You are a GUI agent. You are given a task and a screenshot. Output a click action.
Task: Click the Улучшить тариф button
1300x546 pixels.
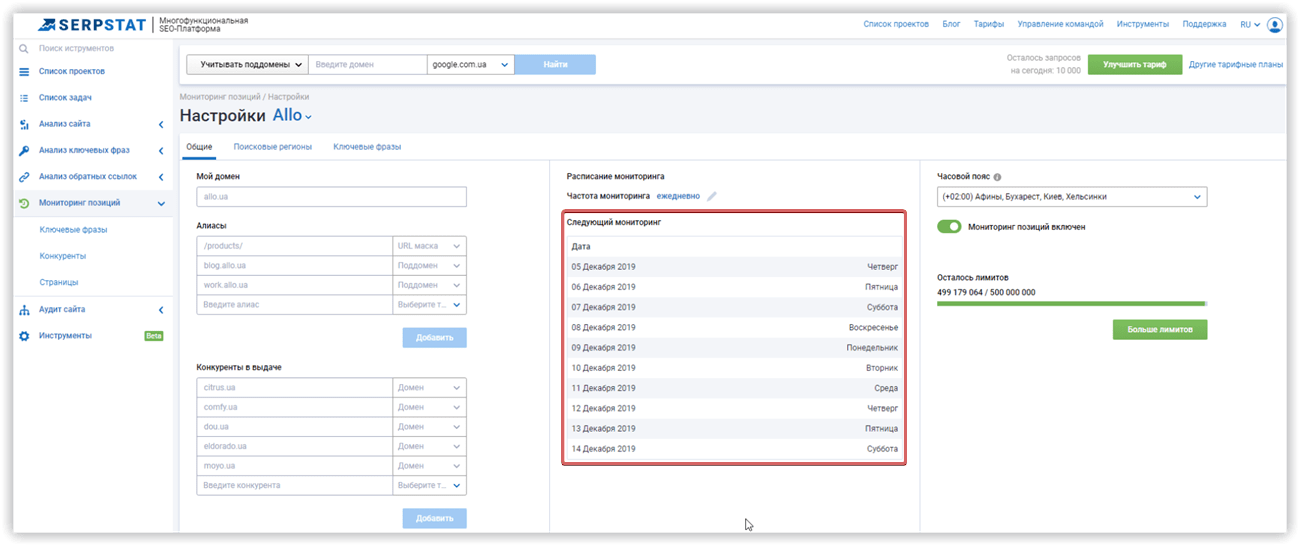coord(1134,64)
